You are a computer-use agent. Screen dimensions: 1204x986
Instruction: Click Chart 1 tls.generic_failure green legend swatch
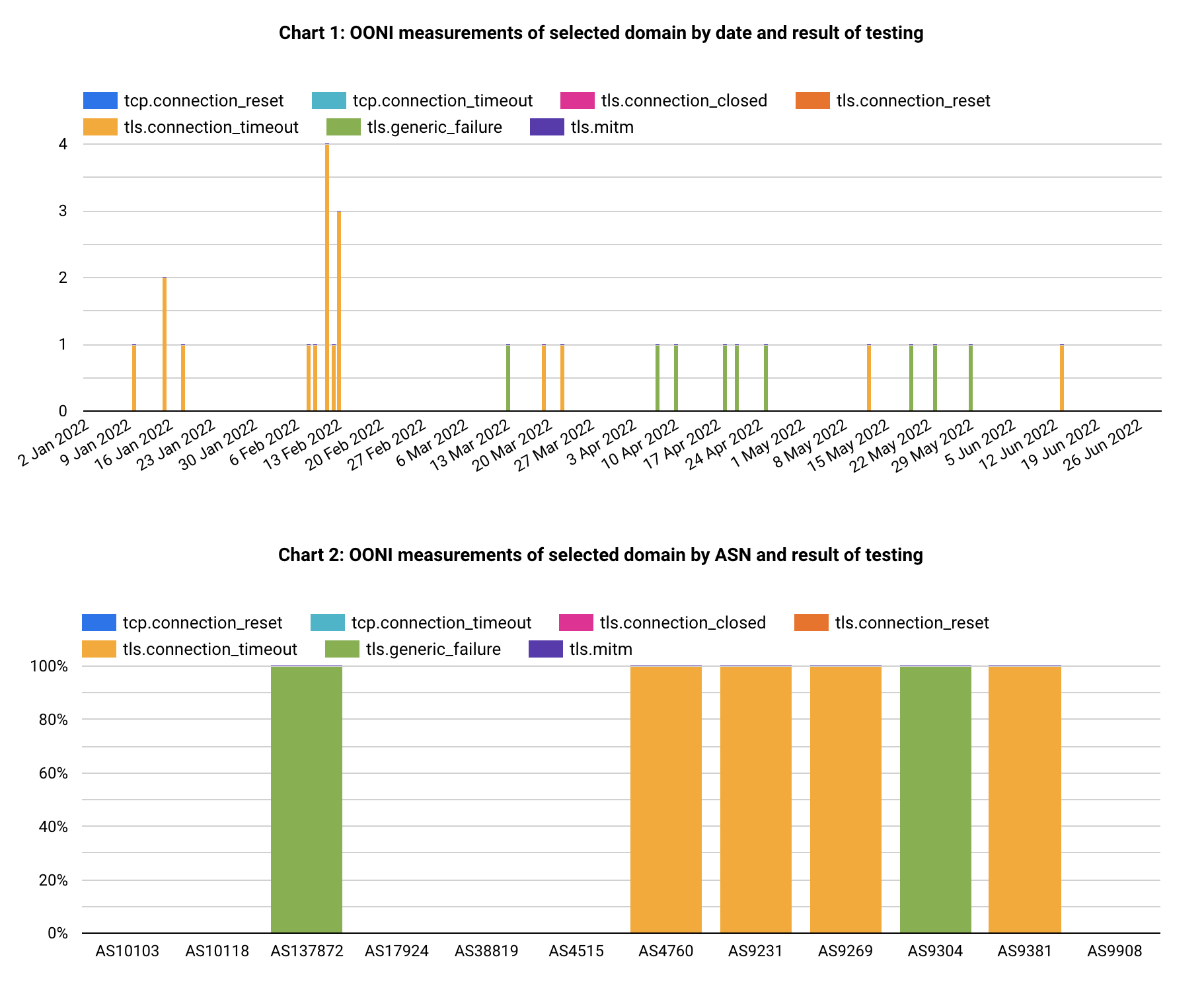click(x=343, y=127)
